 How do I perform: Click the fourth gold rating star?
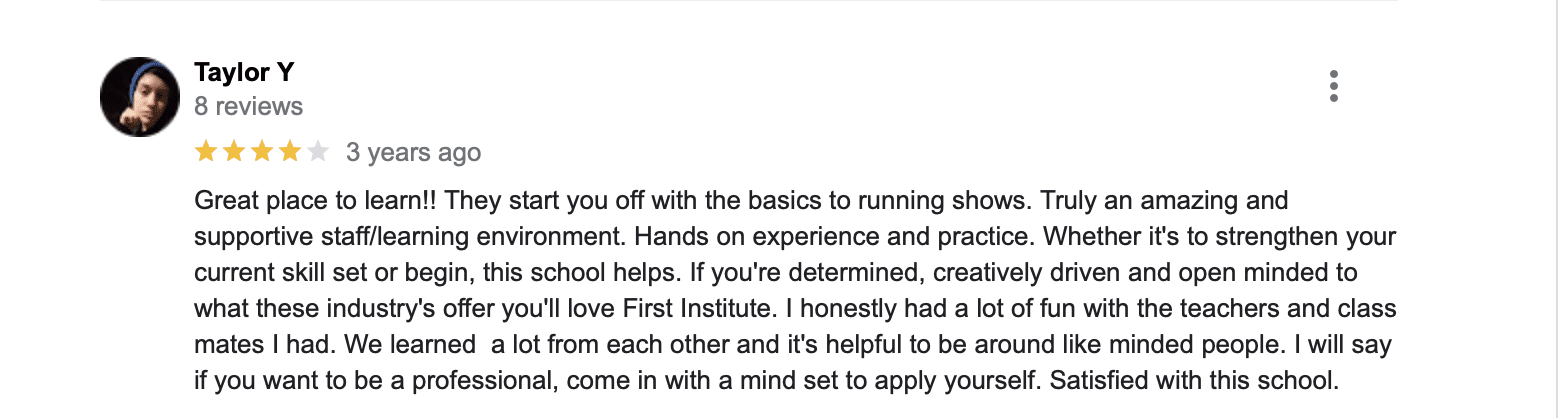(x=290, y=152)
